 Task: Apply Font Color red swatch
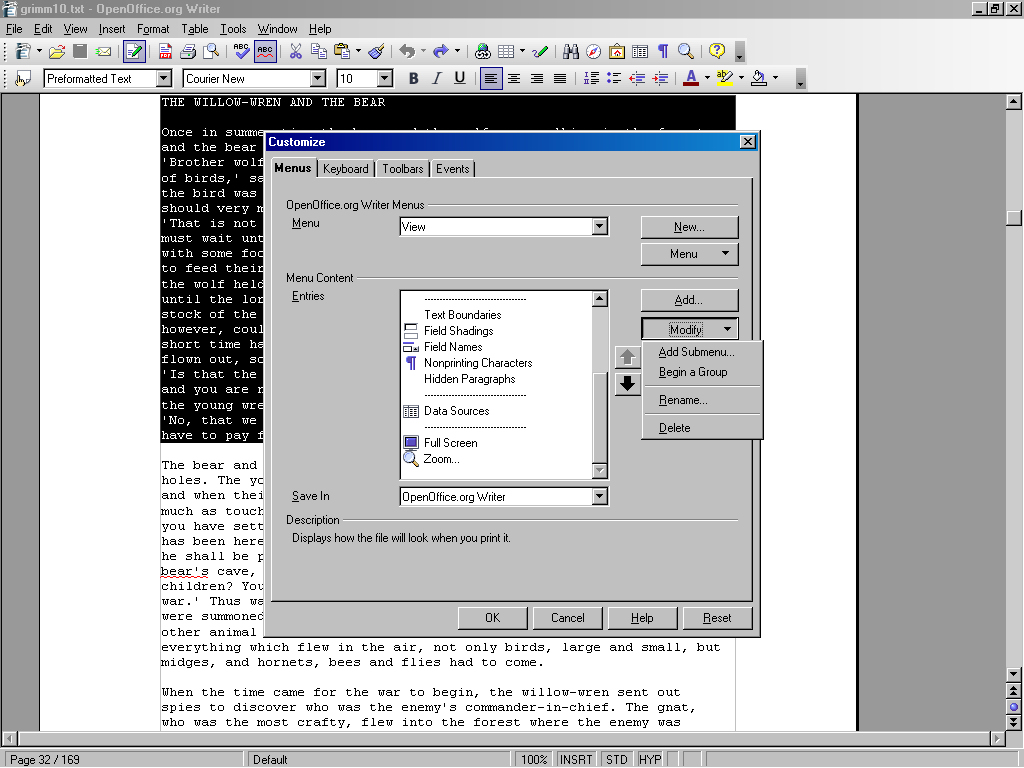(691, 79)
